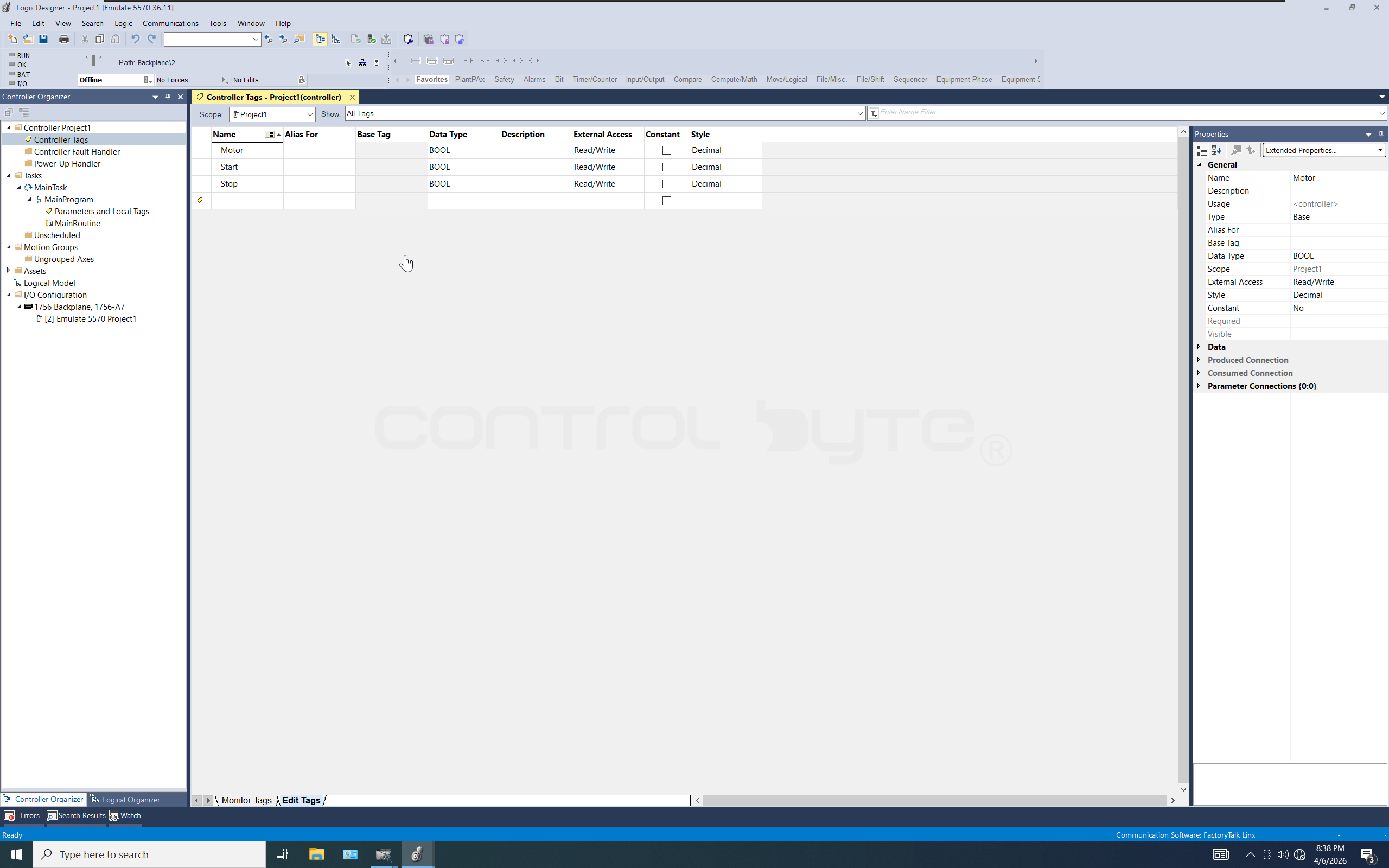The height and width of the screenshot is (868, 1389).
Task: Check the Constant box in the new tag row
Action: (666, 201)
